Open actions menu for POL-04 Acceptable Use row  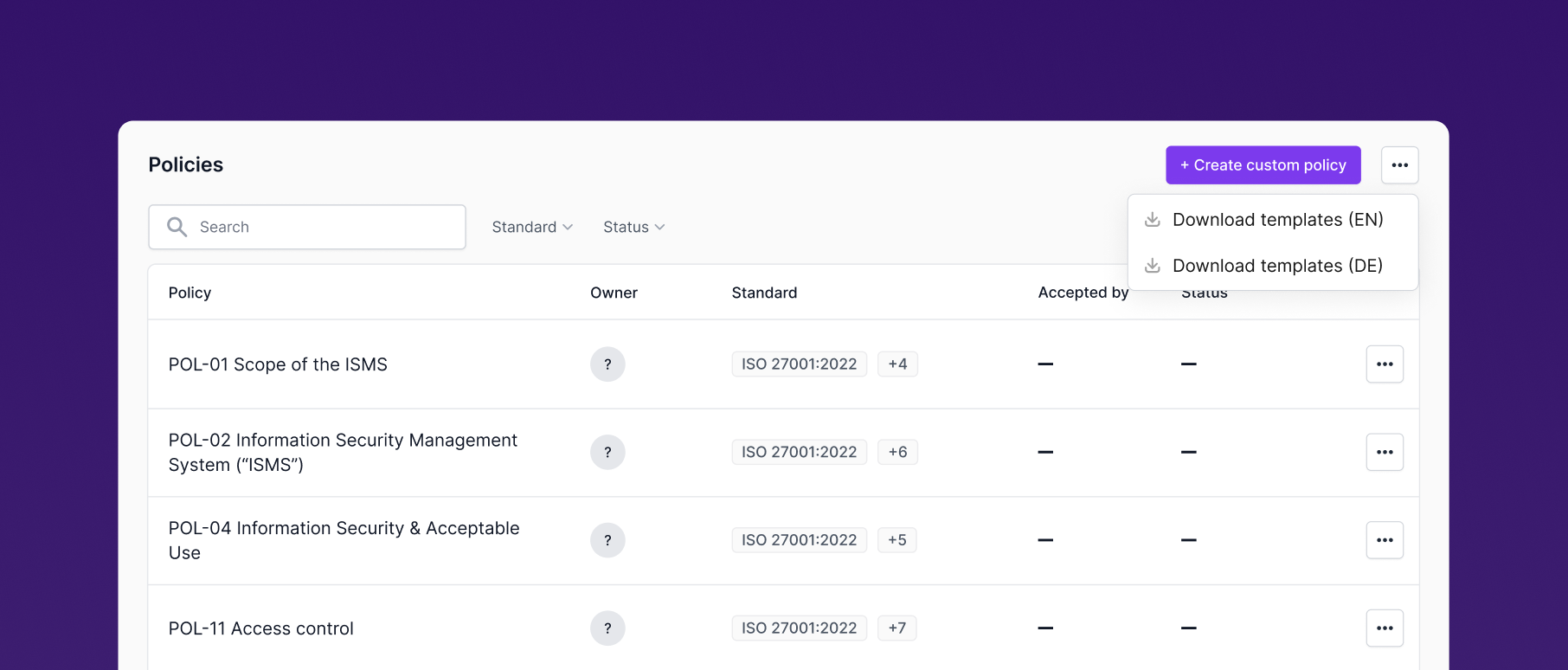tap(1385, 540)
